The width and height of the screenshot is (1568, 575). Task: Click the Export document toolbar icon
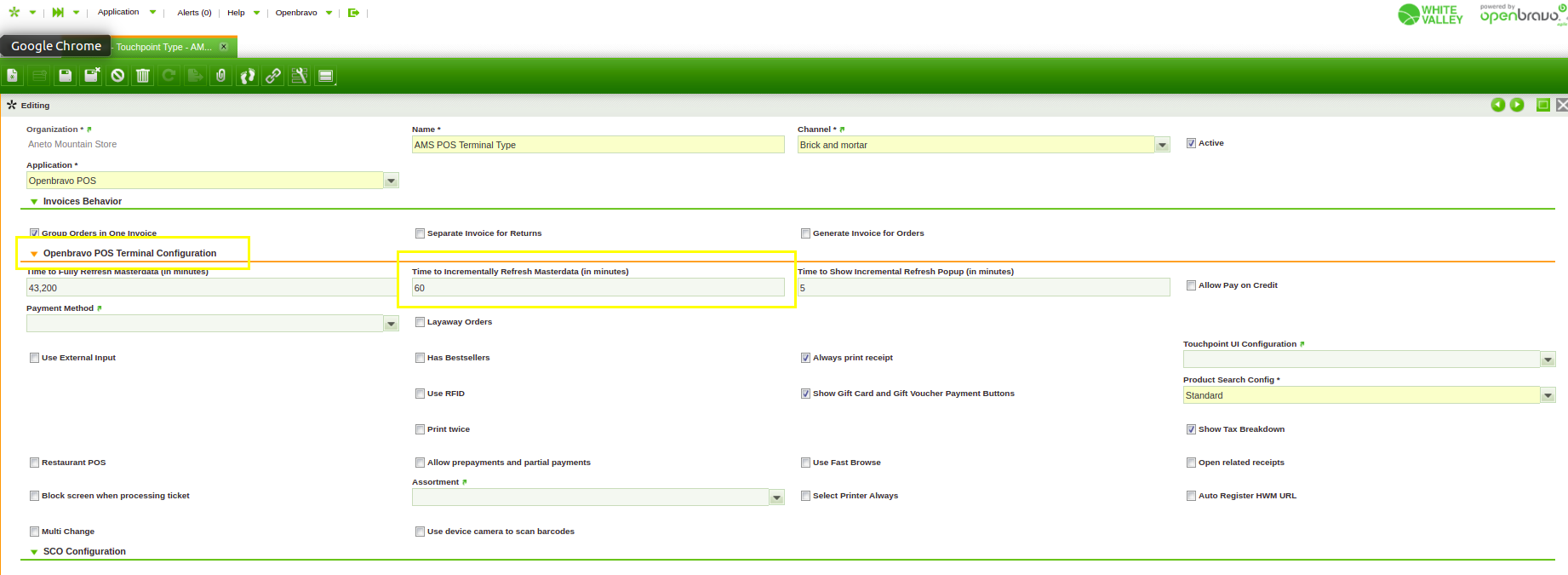195,76
